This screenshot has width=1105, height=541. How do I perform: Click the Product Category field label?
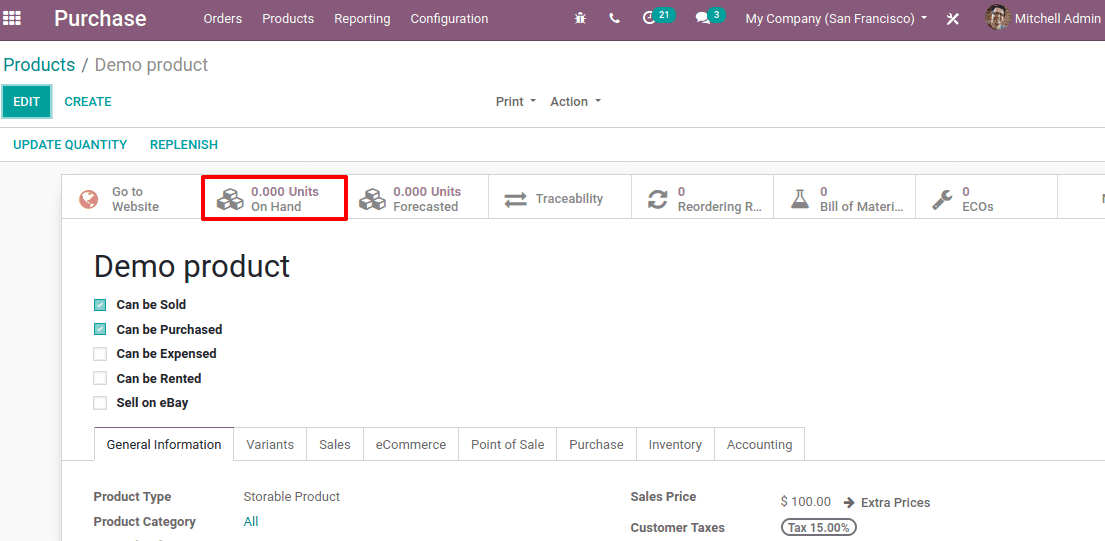(x=144, y=522)
